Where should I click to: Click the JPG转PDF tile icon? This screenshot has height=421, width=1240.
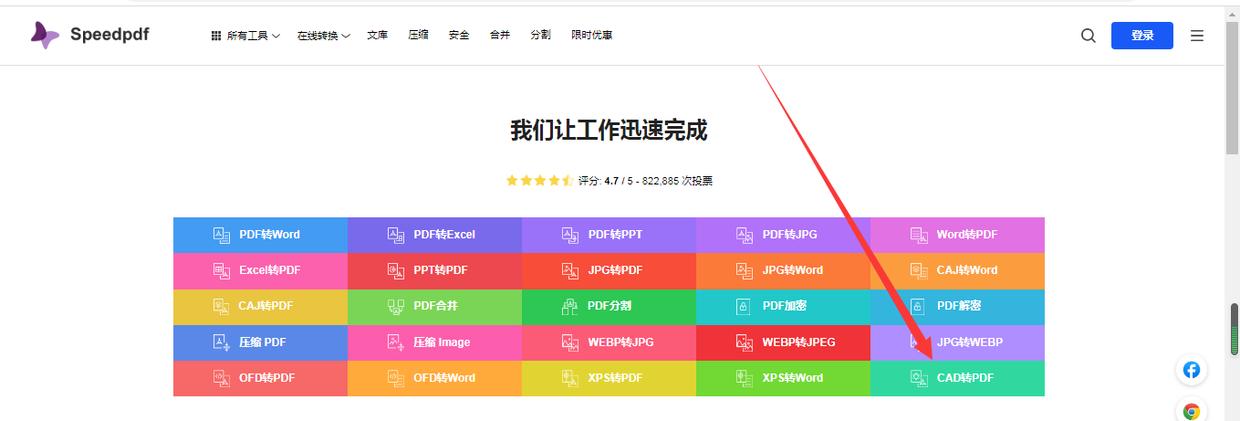(570, 270)
